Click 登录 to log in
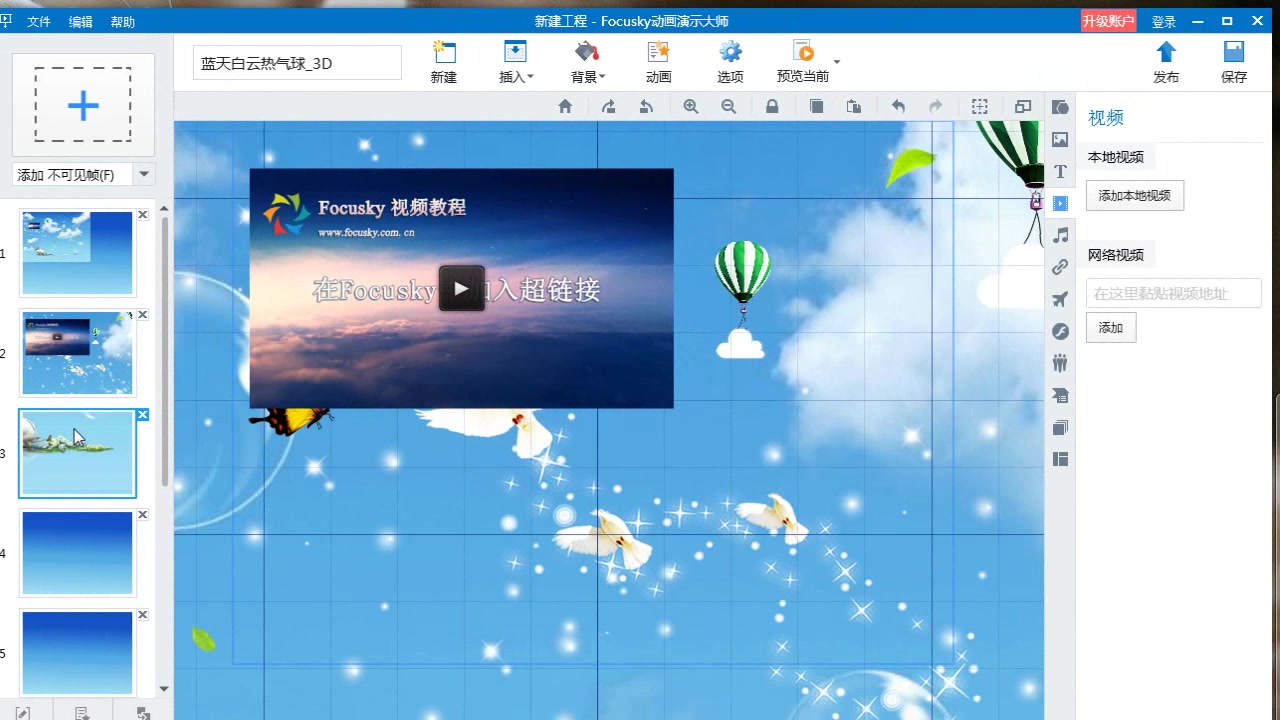Viewport: 1280px width, 720px height. point(1164,21)
